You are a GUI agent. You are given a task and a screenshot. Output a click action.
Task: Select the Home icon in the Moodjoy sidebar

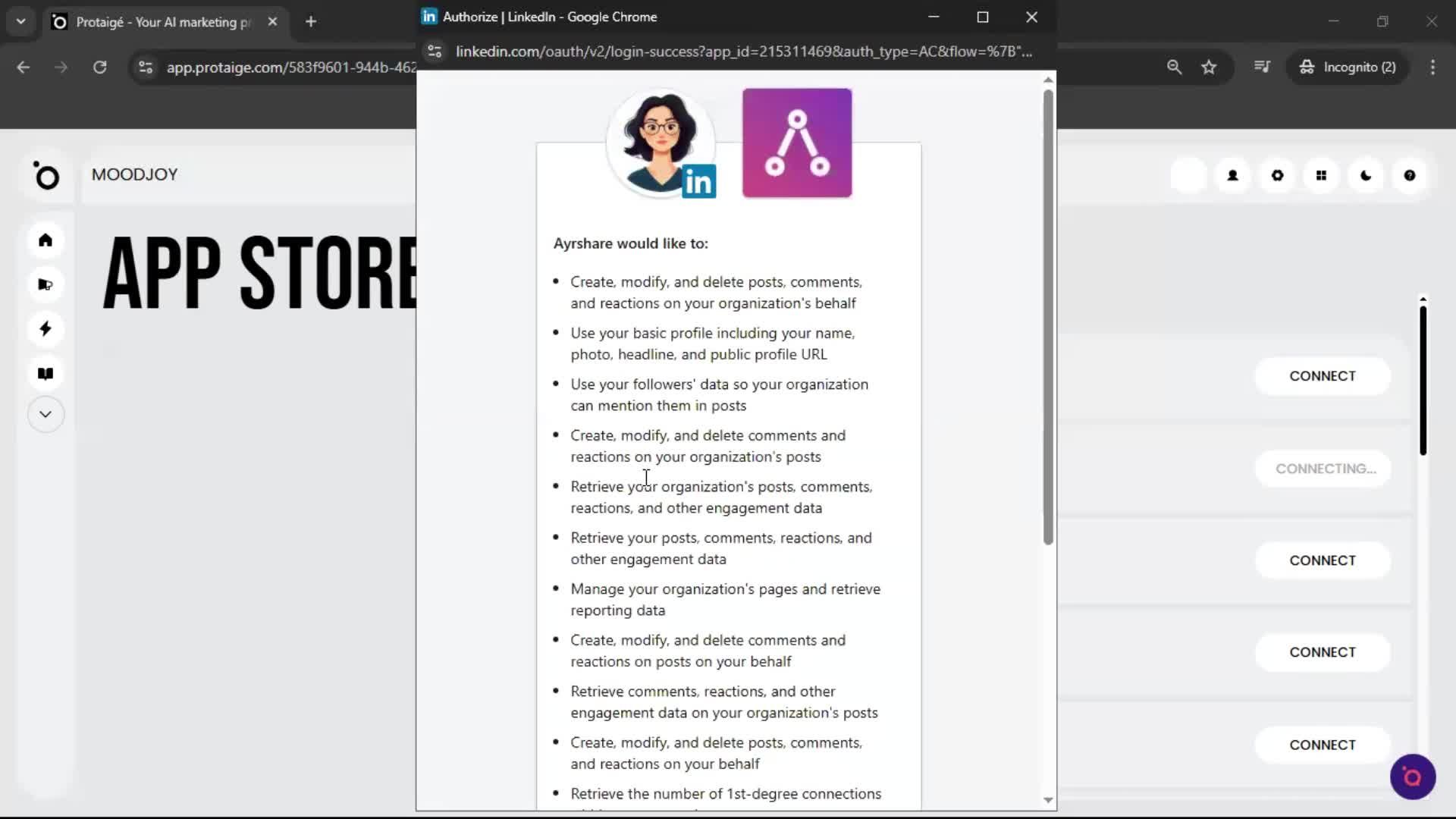[45, 240]
